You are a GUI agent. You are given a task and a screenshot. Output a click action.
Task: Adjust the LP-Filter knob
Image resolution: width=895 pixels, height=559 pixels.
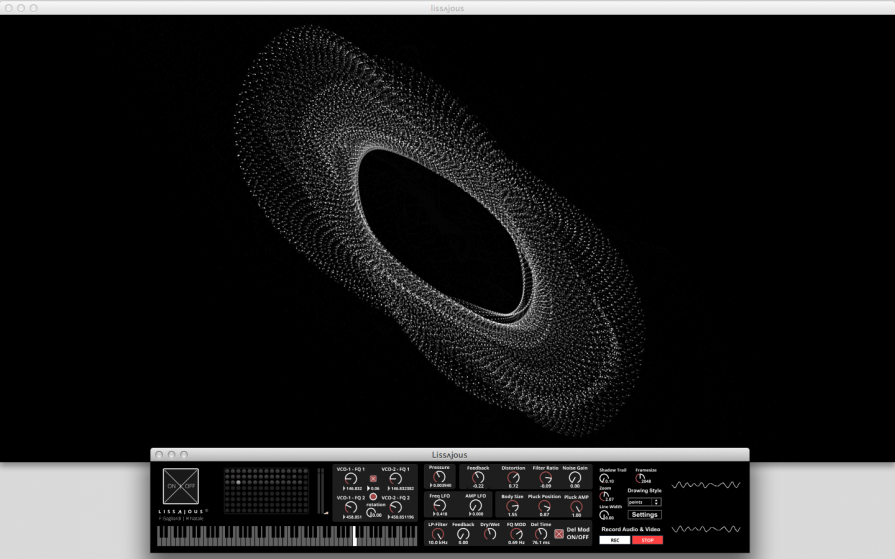(438, 534)
